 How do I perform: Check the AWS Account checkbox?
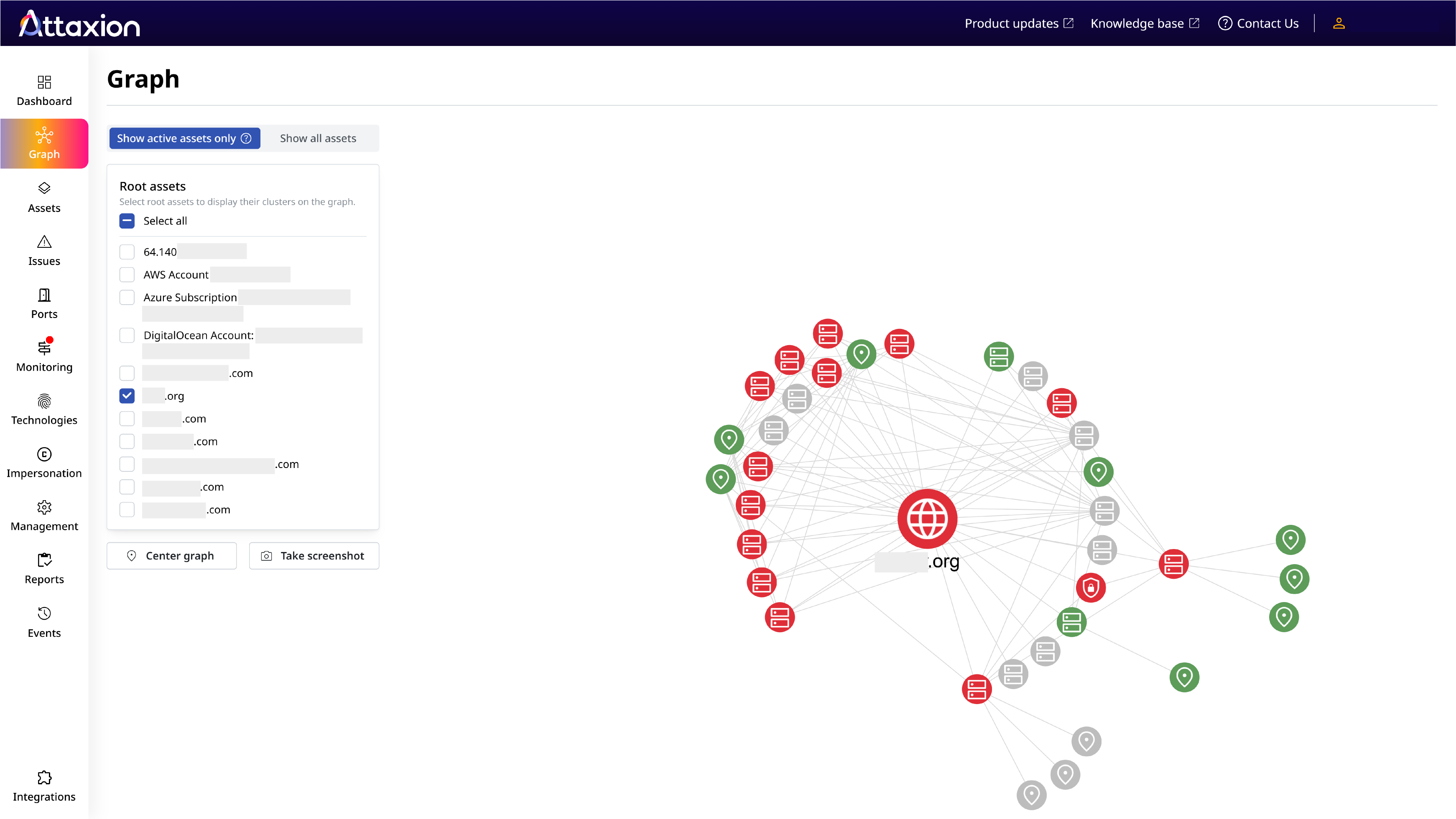(x=127, y=275)
